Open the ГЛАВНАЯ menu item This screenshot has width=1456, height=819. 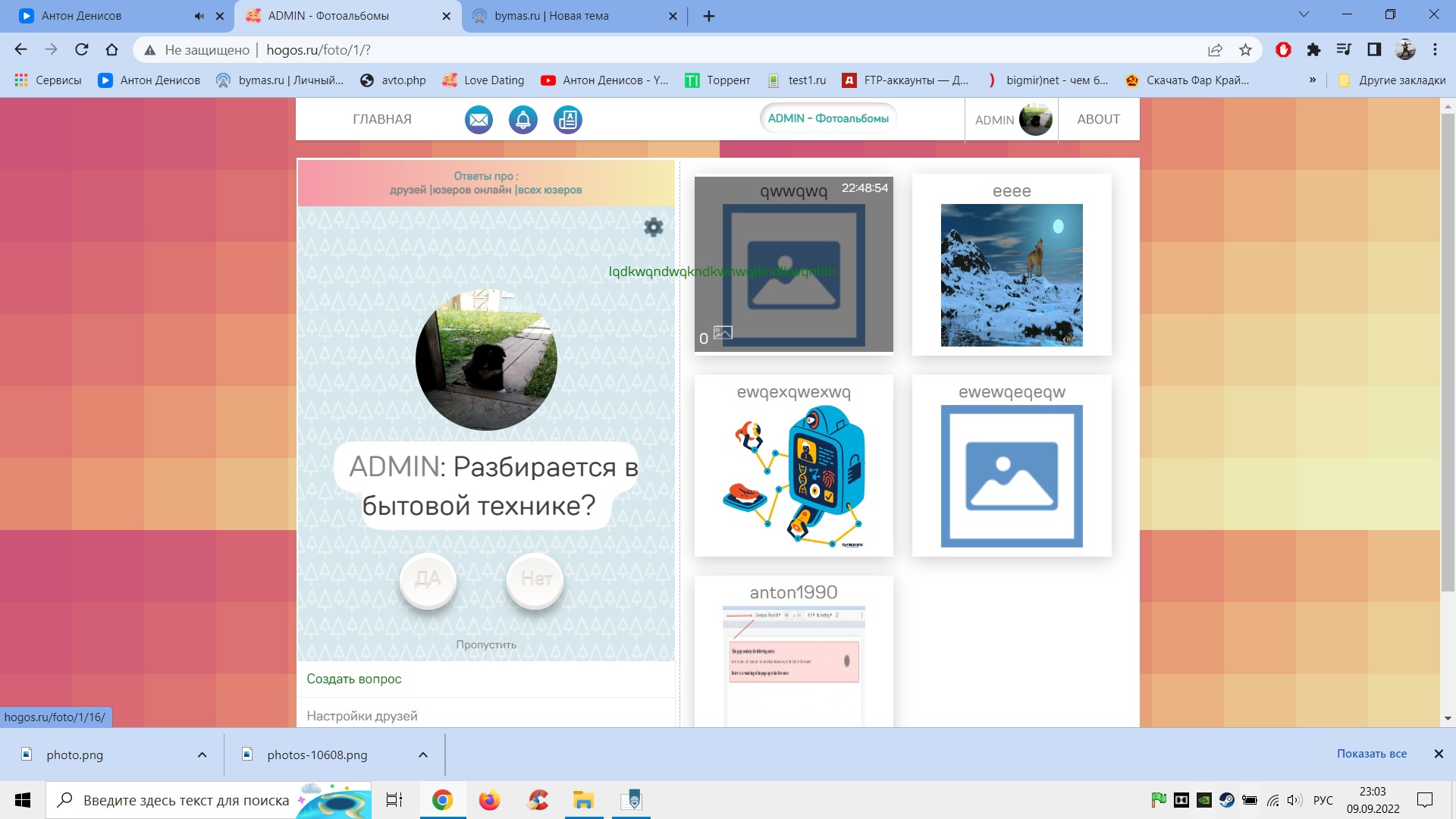[x=382, y=119]
